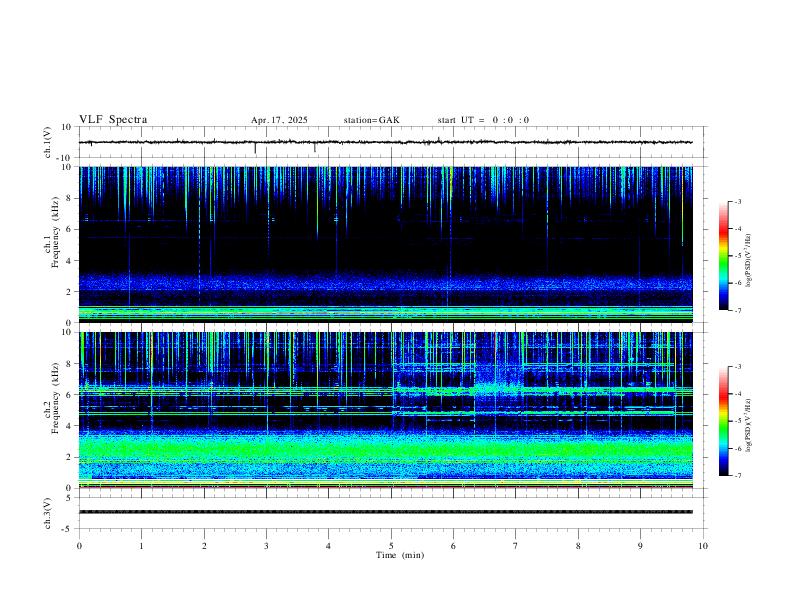Click the ch.3 voltage waveform band
792x612 pixels.
coord(385,512)
